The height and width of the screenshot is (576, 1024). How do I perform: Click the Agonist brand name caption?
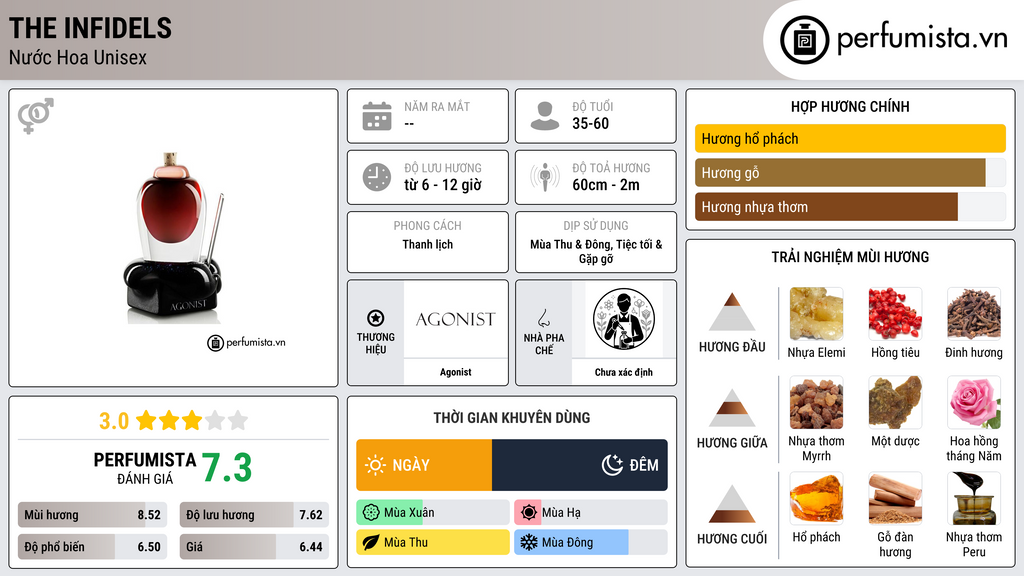456,372
